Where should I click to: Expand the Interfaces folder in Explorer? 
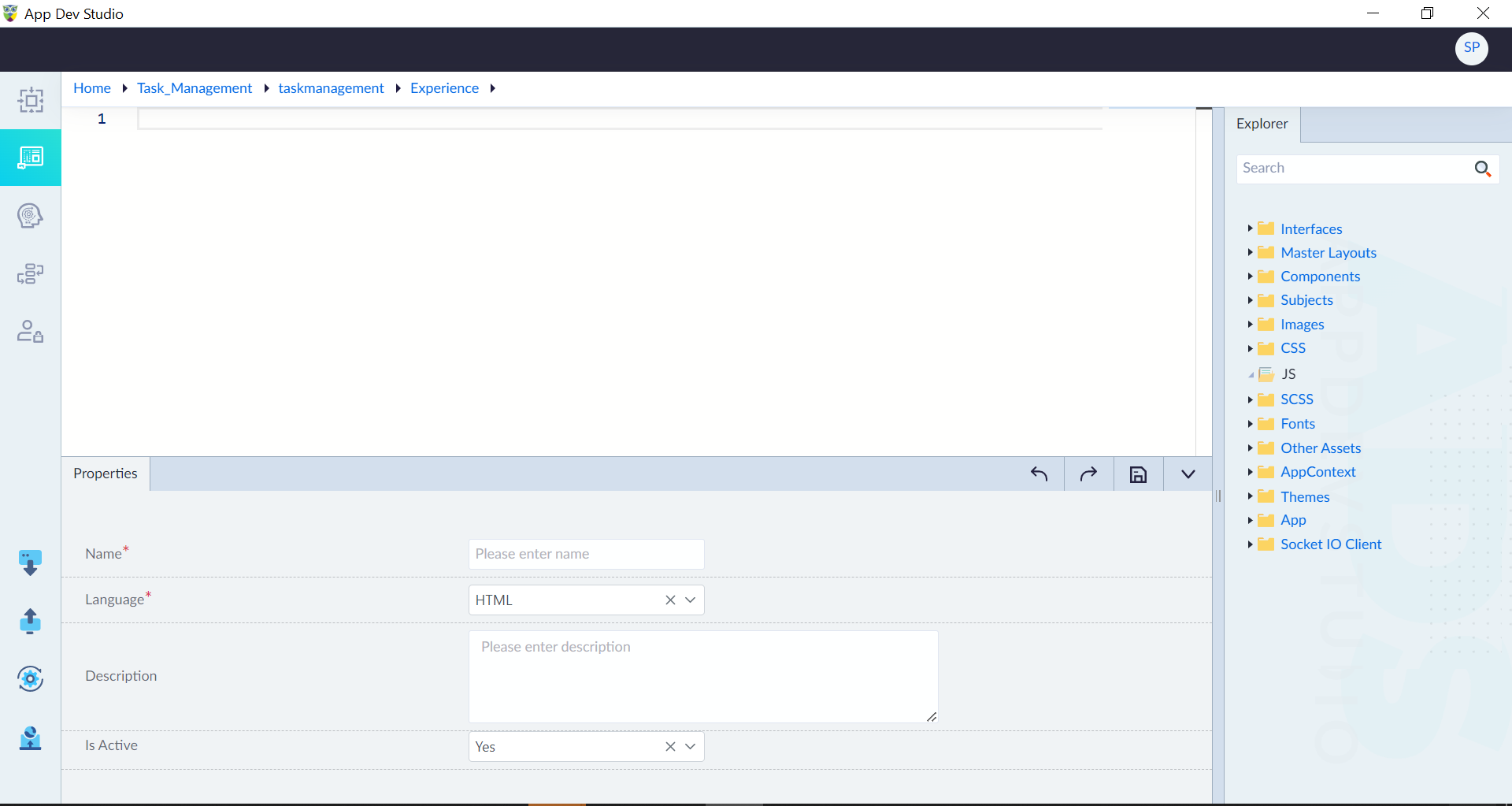click(1250, 228)
